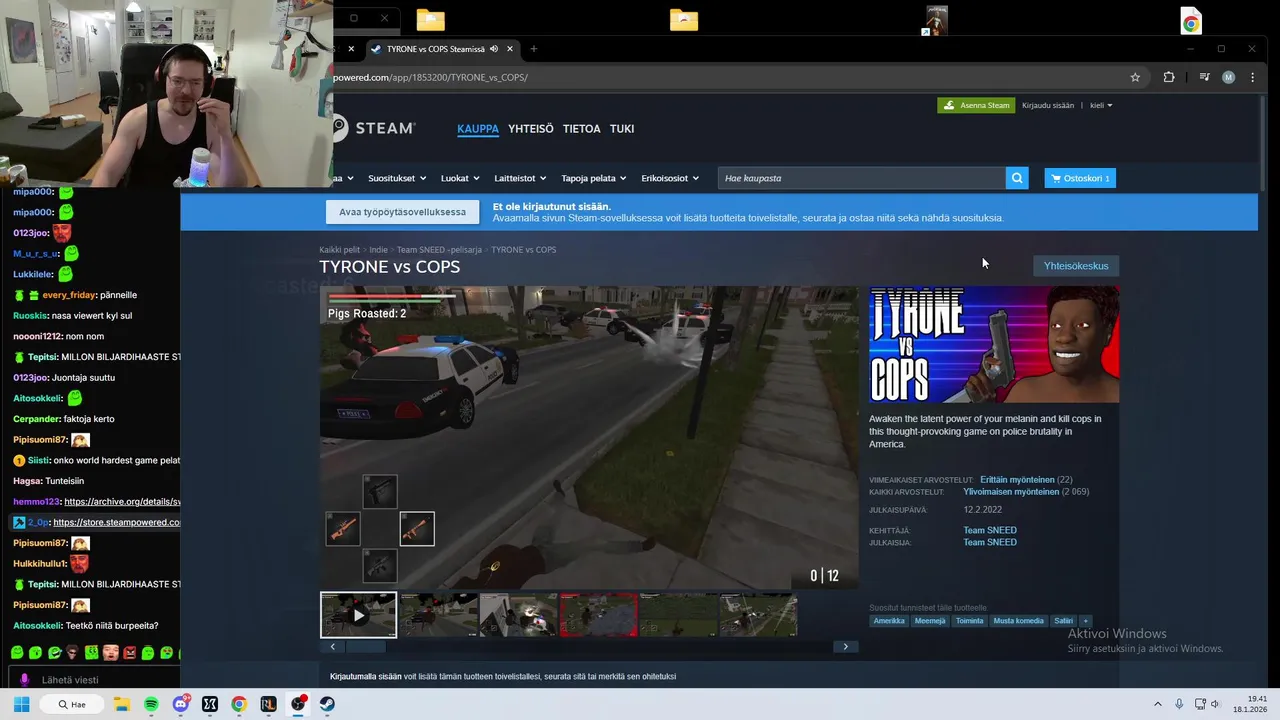The height and width of the screenshot is (720, 1280).
Task: Select the red-highlighted screenshot thumbnail
Action: click(x=598, y=615)
